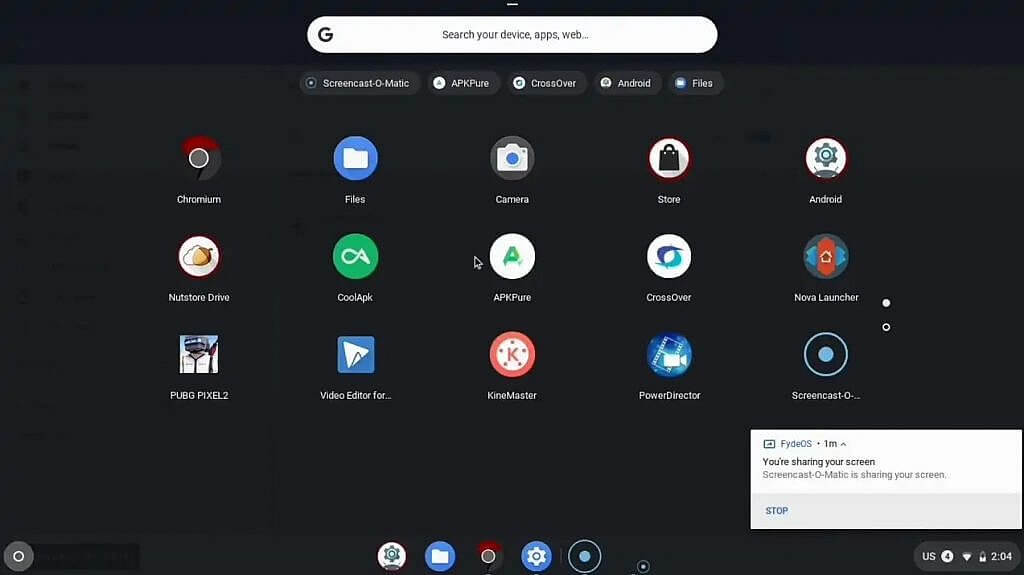Launch the Camera app
Viewport: 1024px width, 575px height.
click(x=512, y=158)
